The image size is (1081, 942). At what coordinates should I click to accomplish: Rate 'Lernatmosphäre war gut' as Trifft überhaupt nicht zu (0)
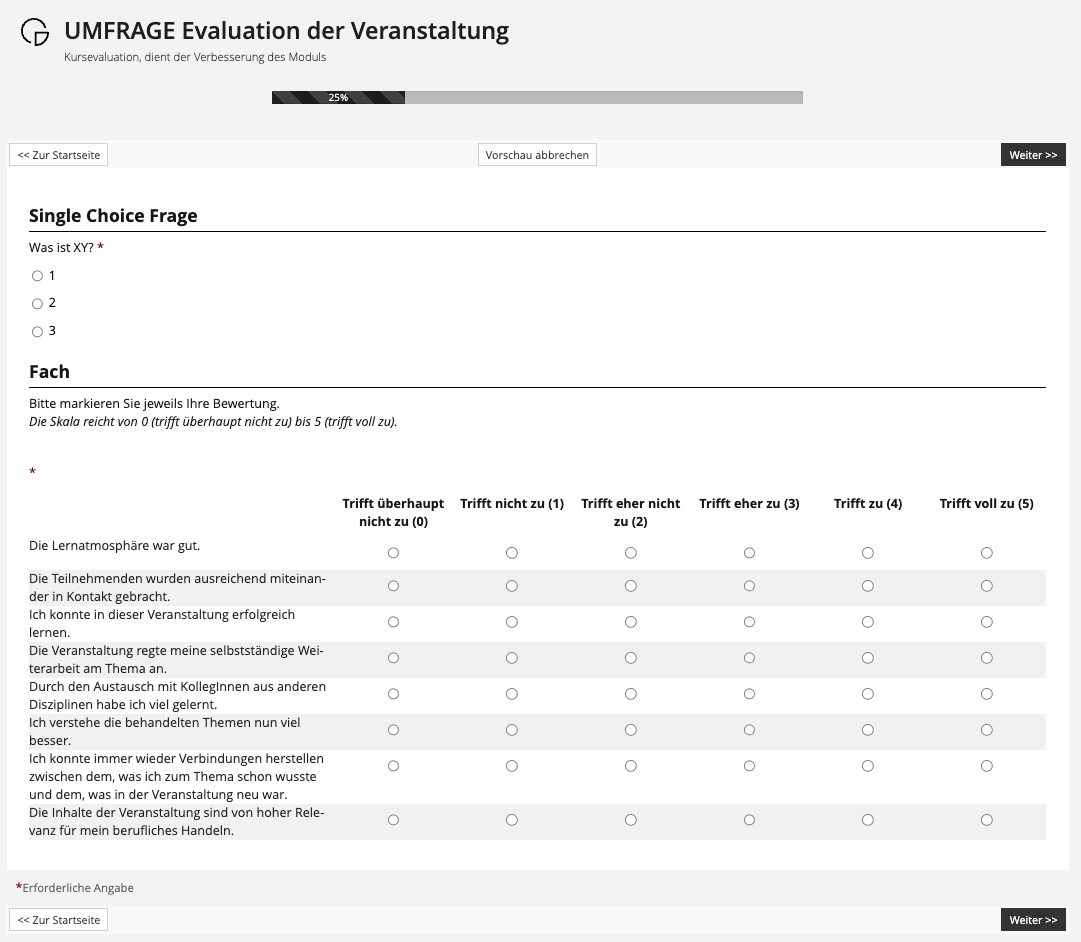(x=393, y=553)
